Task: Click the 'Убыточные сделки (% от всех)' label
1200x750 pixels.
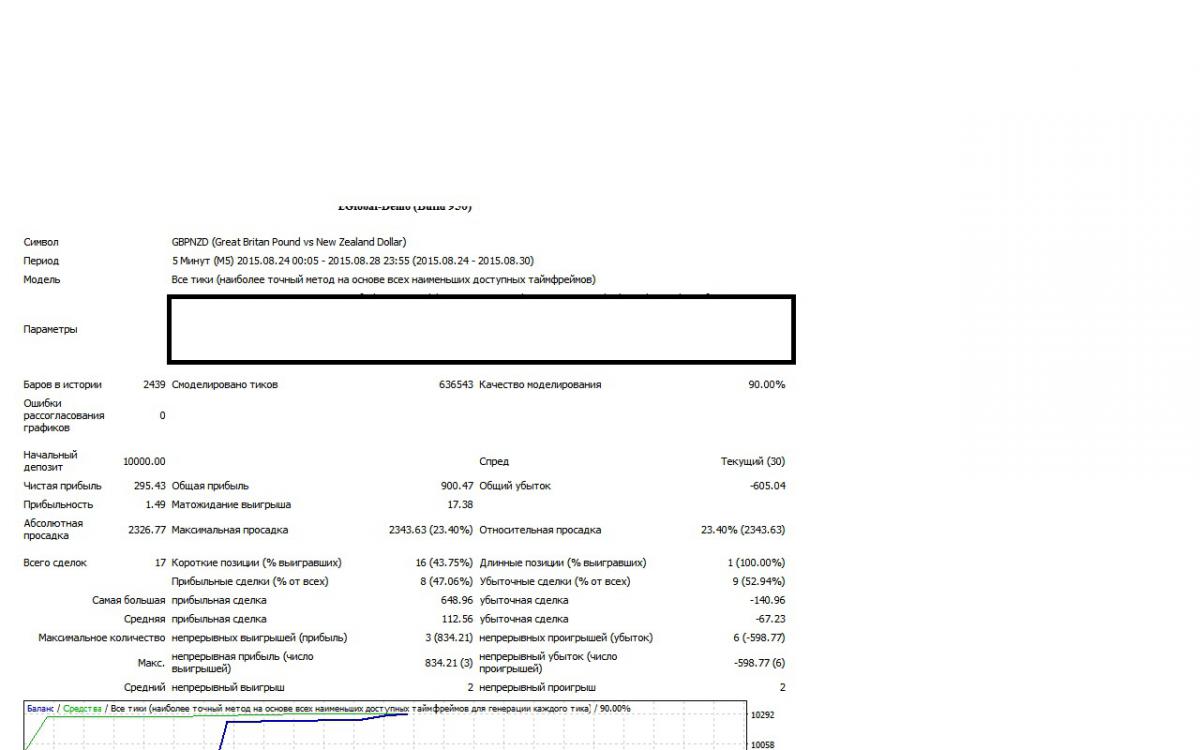Action: 555,582
